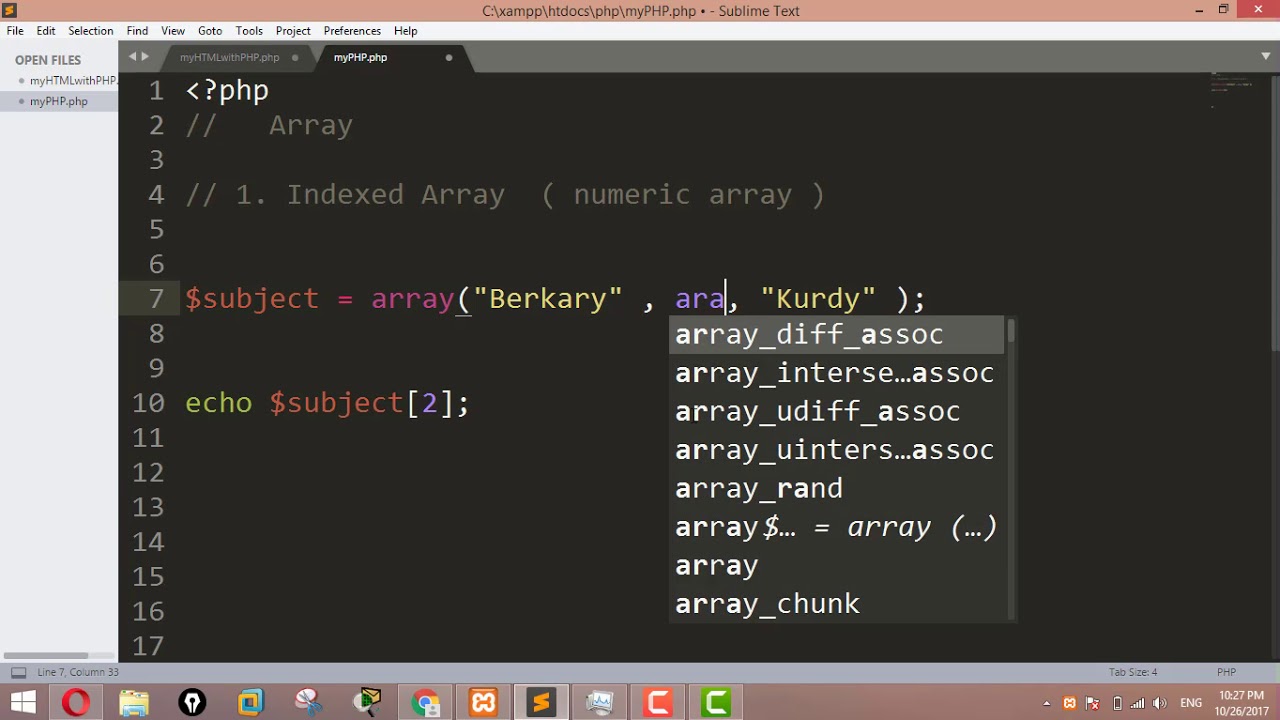Open Google Chrome from taskbar

click(425, 703)
